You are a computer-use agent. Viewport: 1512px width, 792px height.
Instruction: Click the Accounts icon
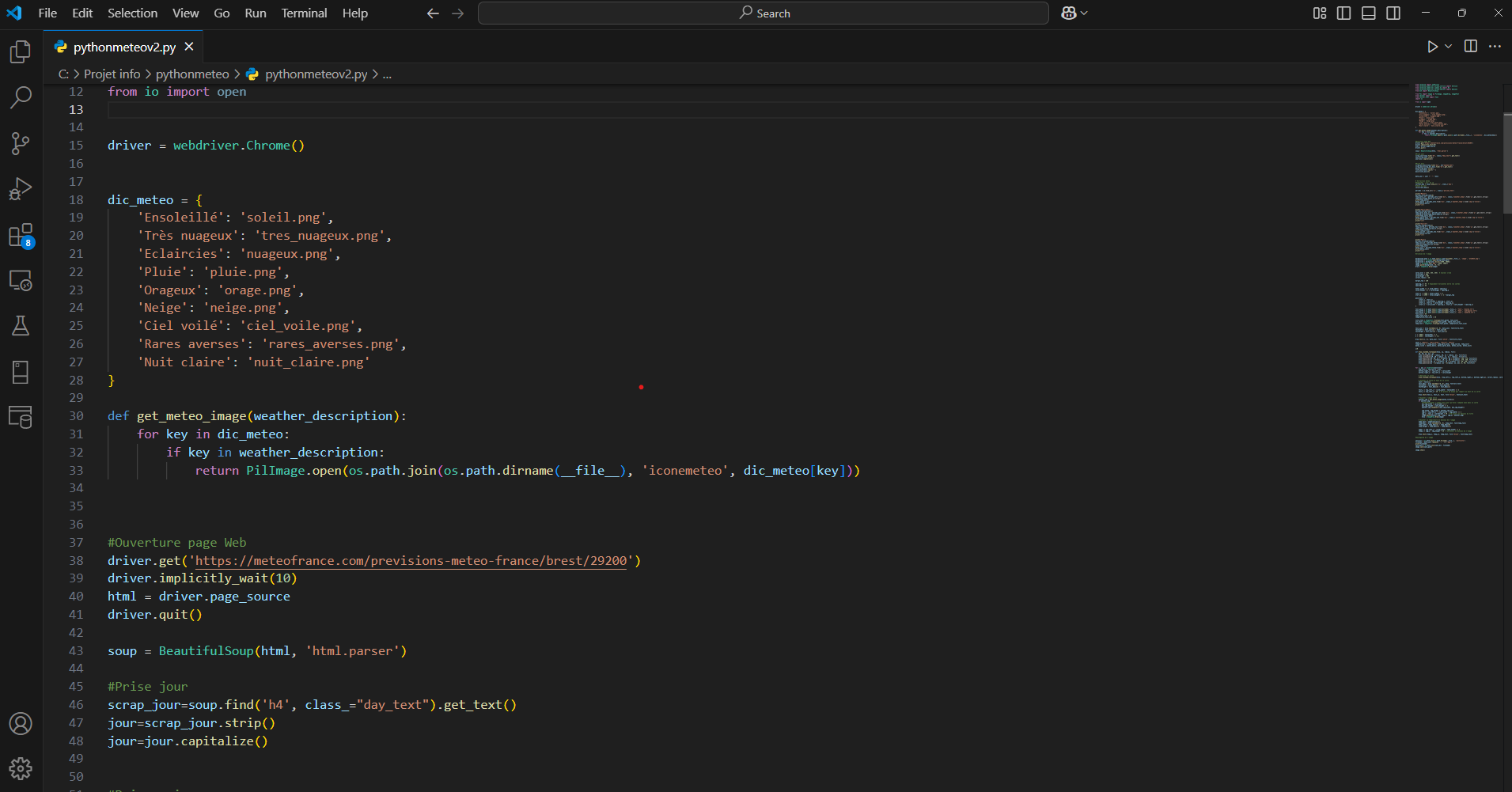(x=21, y=723)
